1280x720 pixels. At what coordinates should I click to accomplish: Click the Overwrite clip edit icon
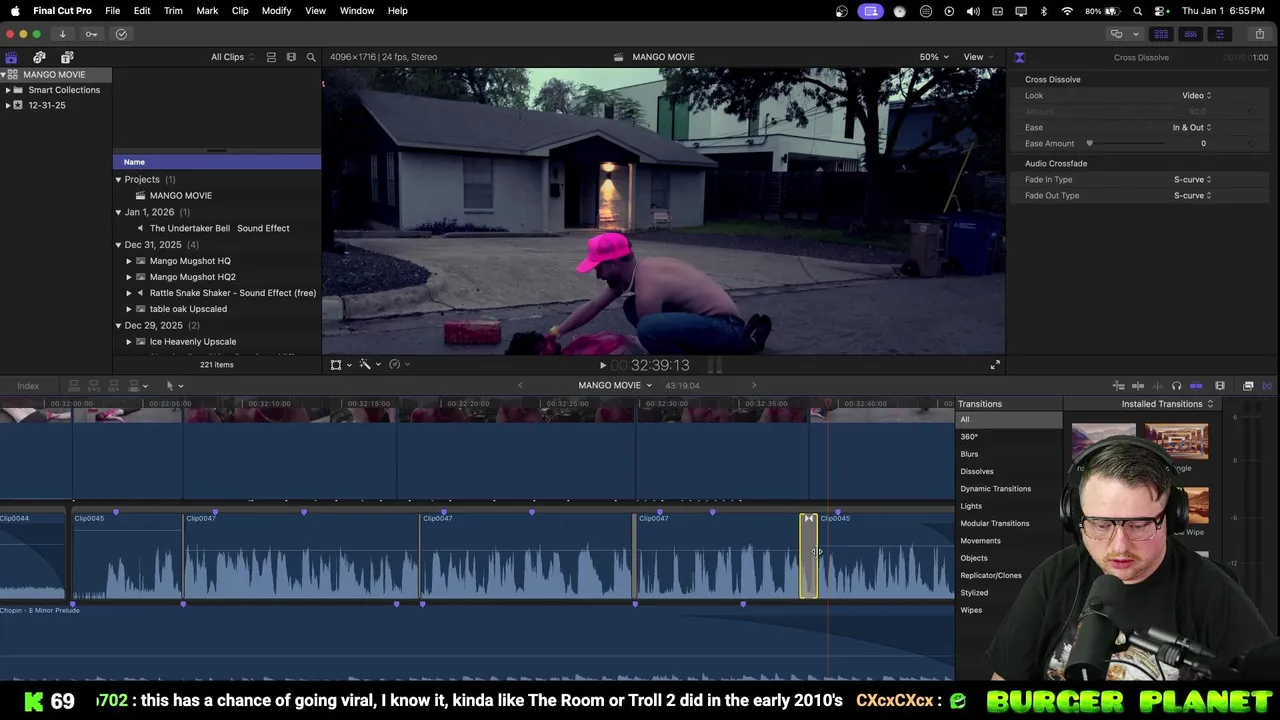click(133, 386)
